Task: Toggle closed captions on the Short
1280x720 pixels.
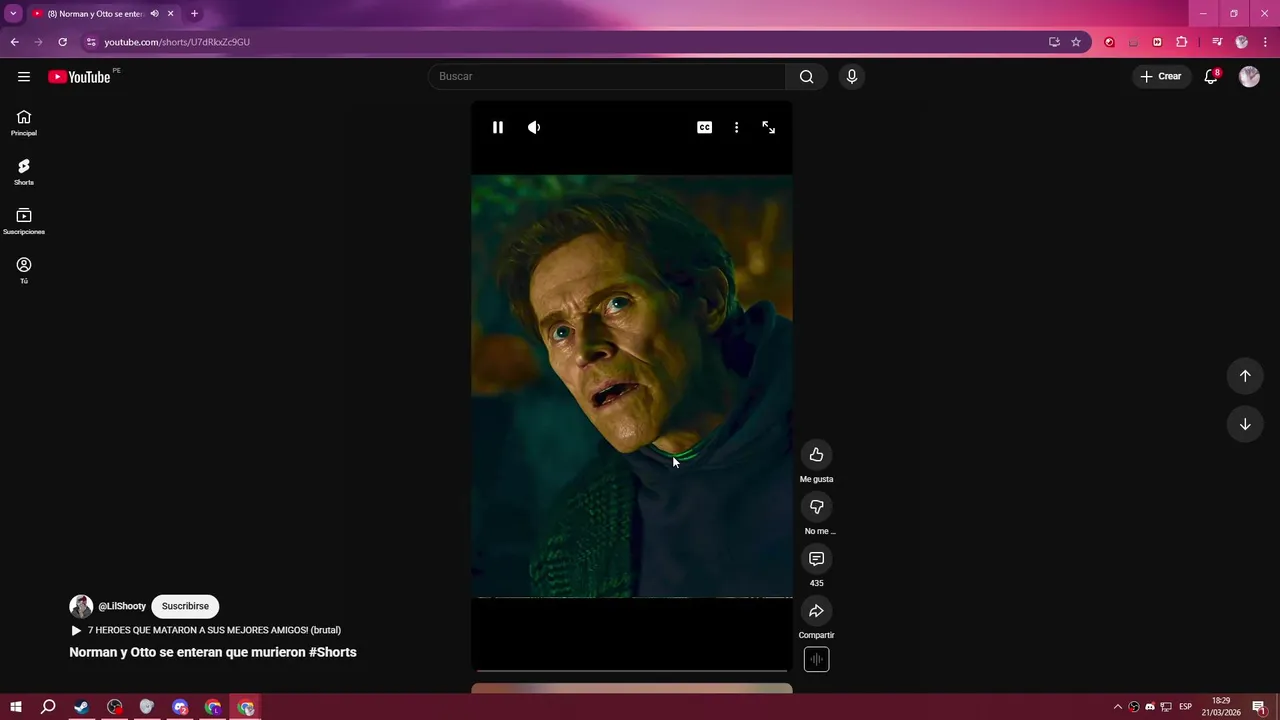Action: pyautogui.click(x=705, y=127)
